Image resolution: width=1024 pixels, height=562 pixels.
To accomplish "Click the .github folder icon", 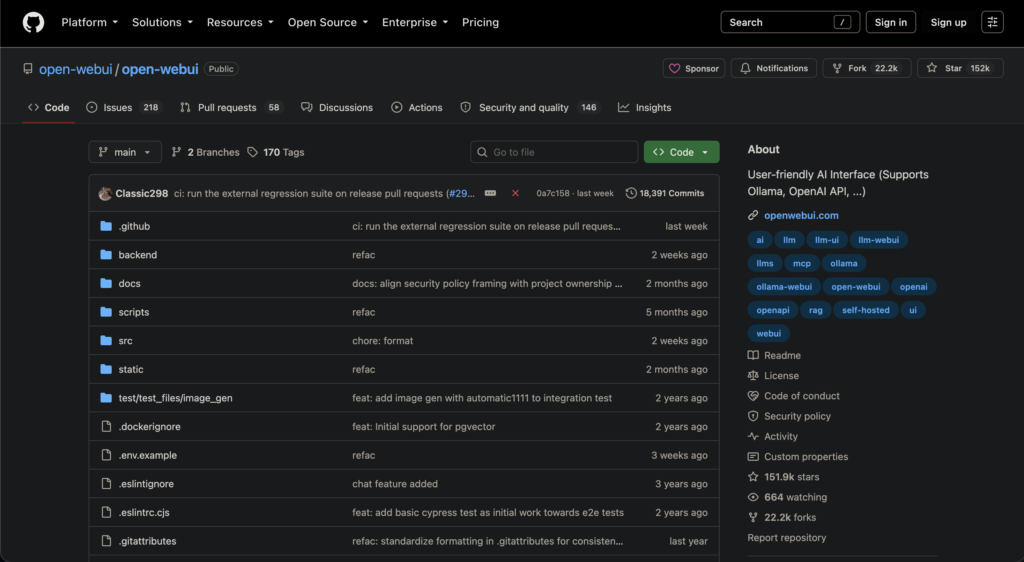I will [106, 226].
